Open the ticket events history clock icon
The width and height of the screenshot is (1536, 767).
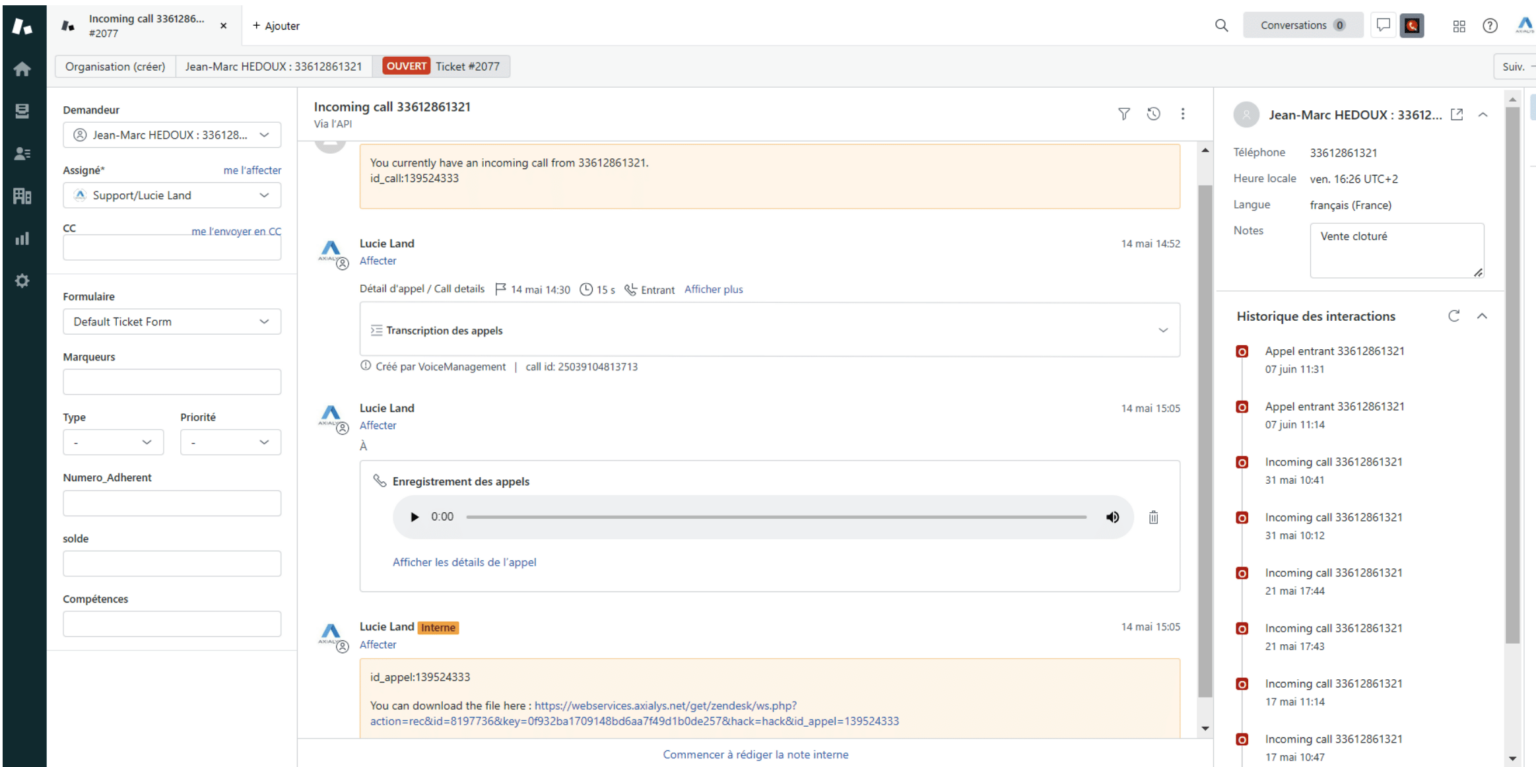pos(1153,114)
